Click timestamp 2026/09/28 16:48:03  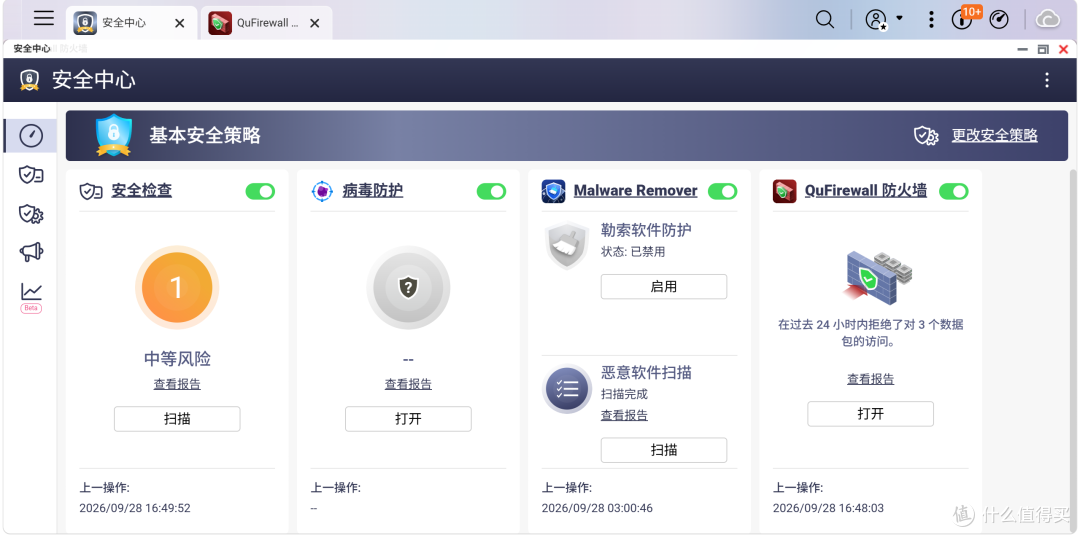(829, 508)
